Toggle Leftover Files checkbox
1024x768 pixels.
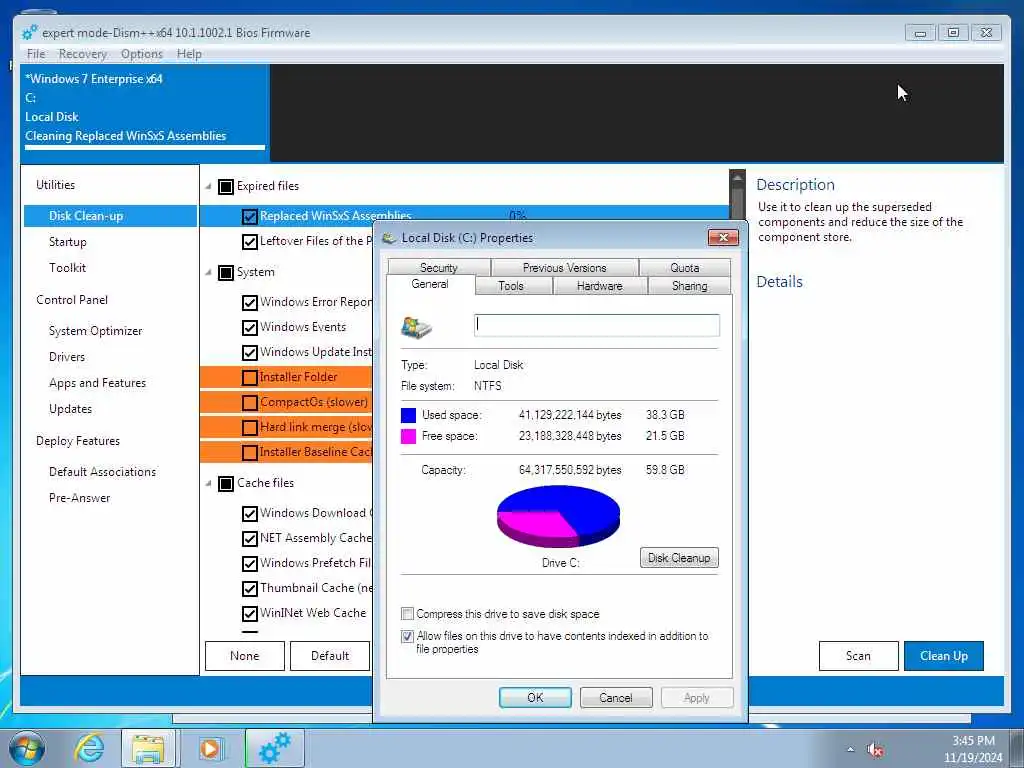[249, 242]
